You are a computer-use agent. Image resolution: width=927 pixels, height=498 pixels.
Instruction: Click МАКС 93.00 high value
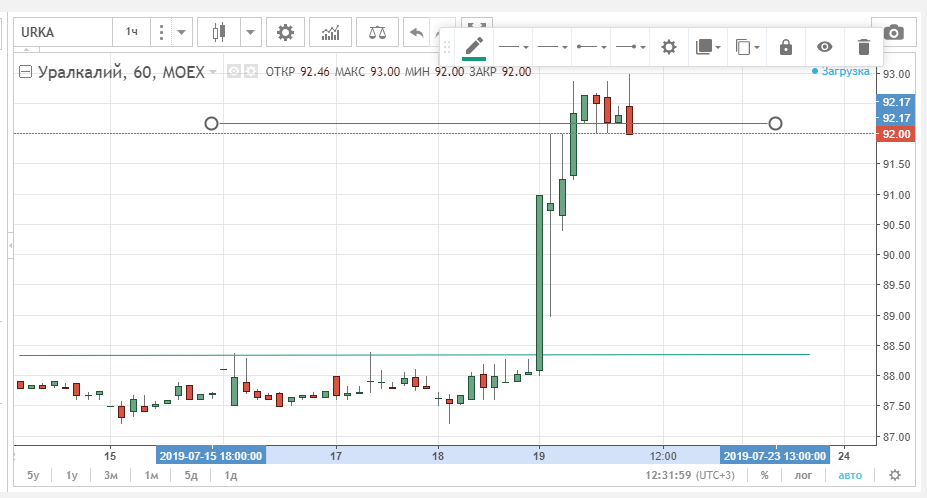click(x=367, y=72)
